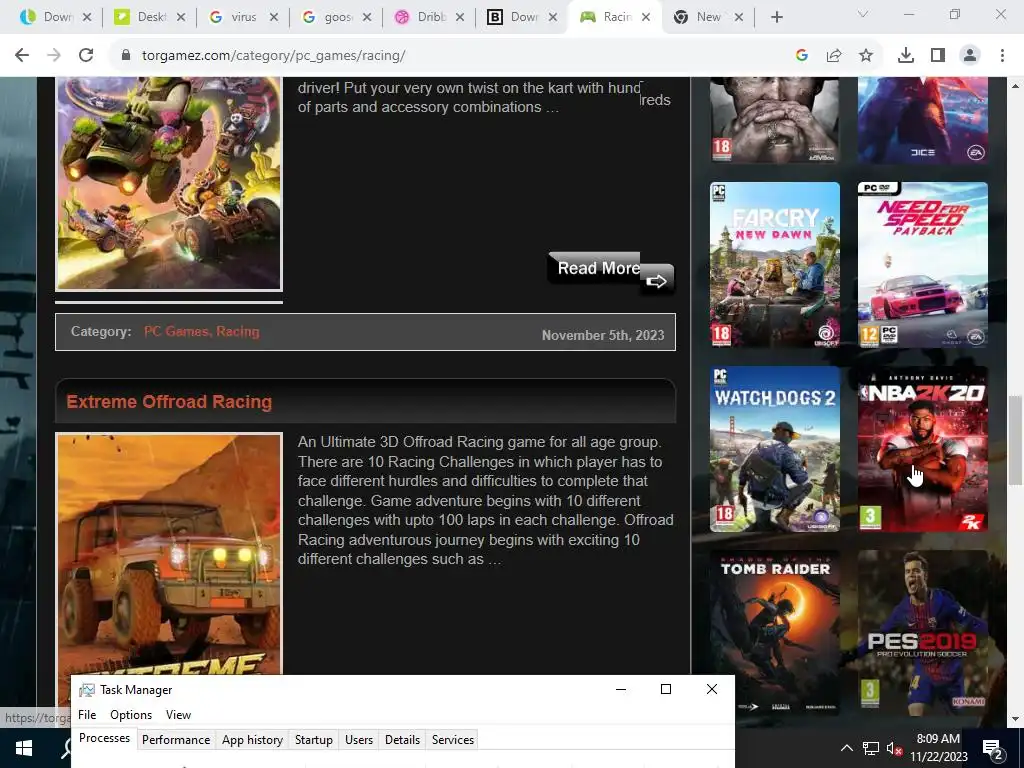The height and width of the screenshot is (768, 1024).
Task: Open Far Cry New Dawn cover
Action: [x=775, y=265]
